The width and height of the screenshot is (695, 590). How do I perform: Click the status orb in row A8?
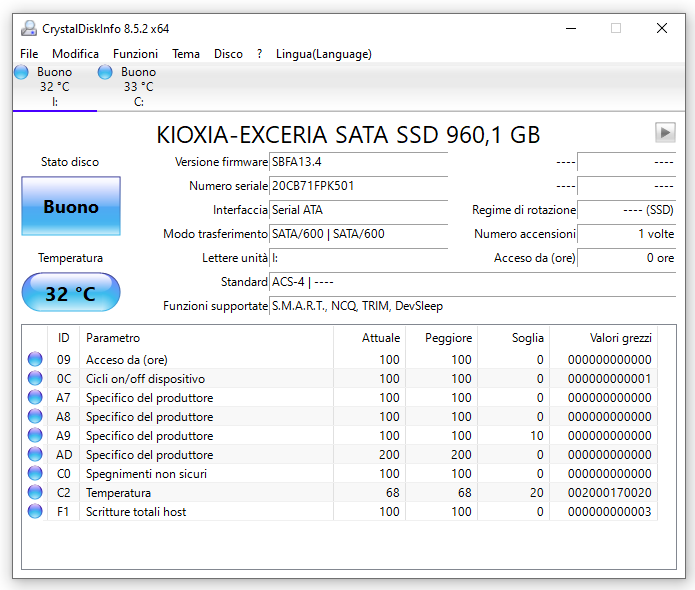35,416
